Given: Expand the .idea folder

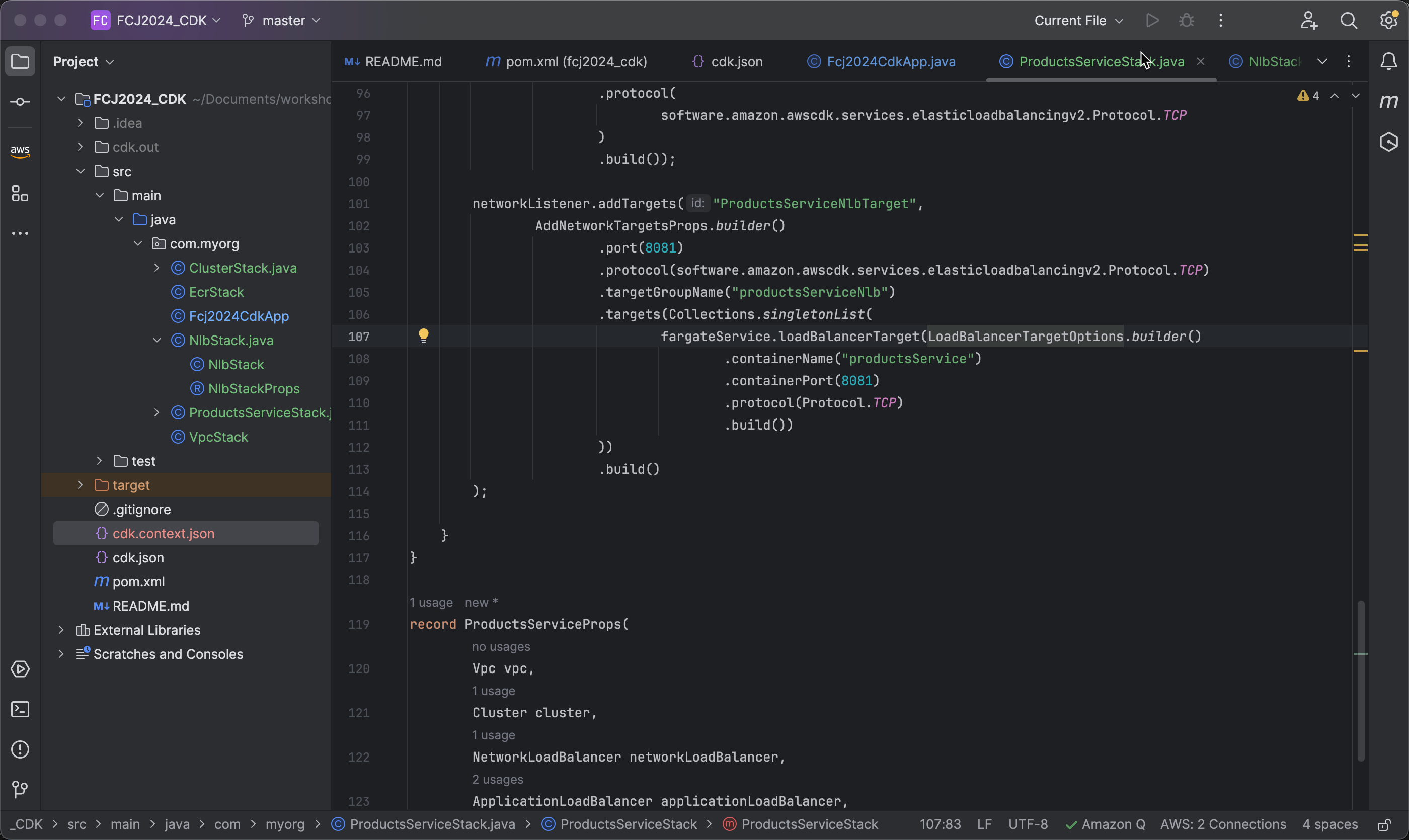Looking at the screenshot, I should [81, 123].
